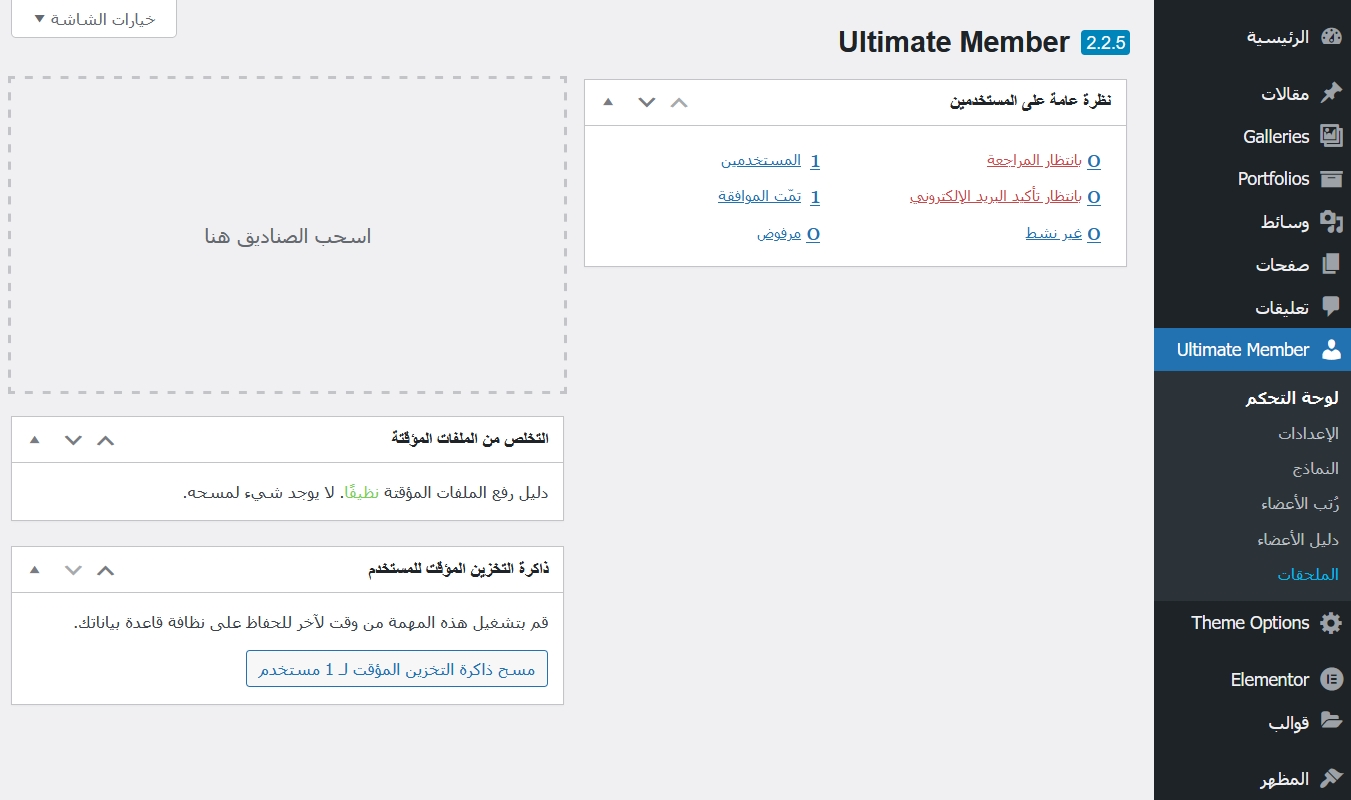Image resolution: width=1351 pixels, height=800 pixels.
Task: Click the Portfolios archive box icon
Action: 1330,179
